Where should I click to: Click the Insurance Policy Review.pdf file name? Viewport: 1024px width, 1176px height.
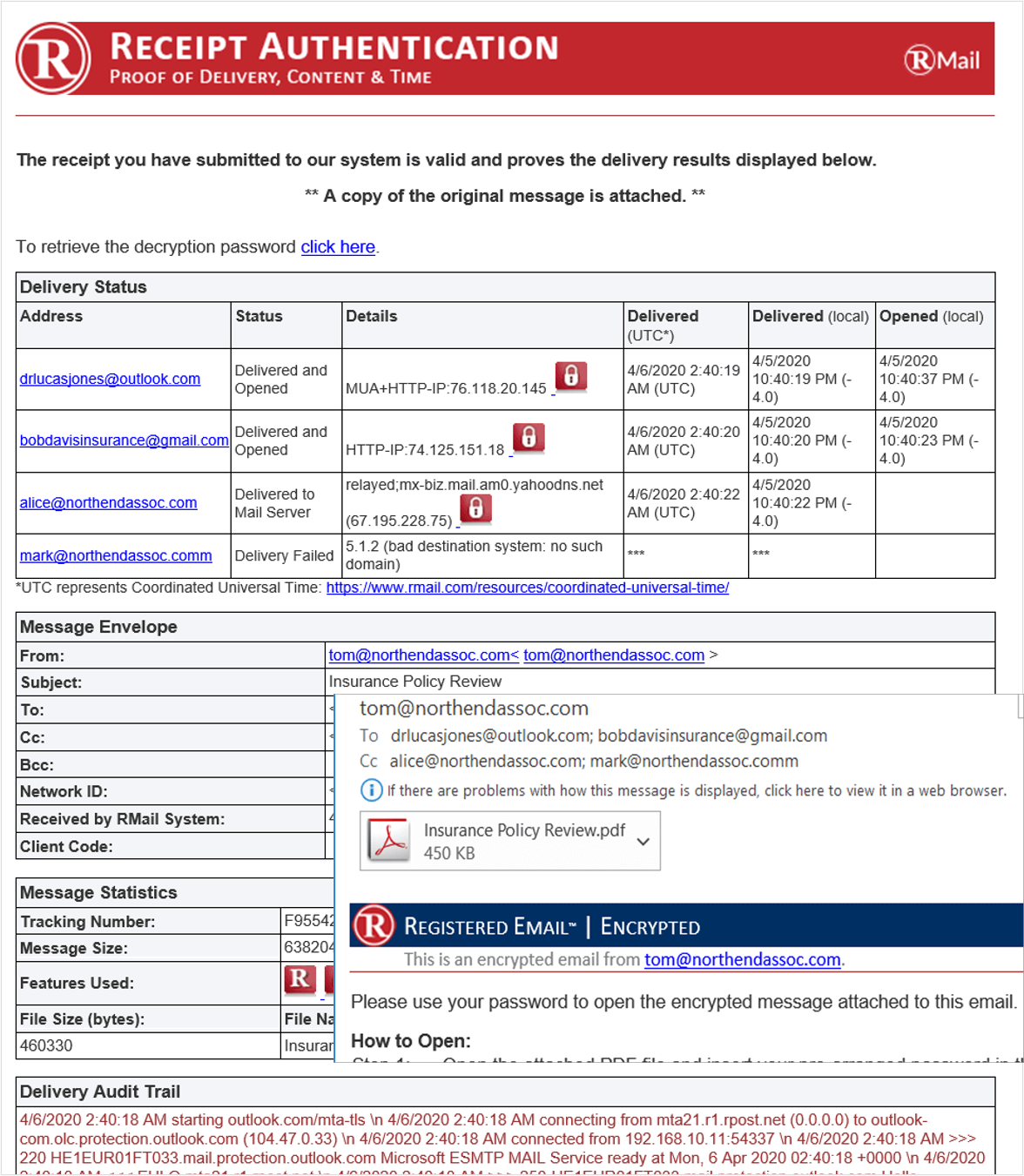(x=524, y=830)
